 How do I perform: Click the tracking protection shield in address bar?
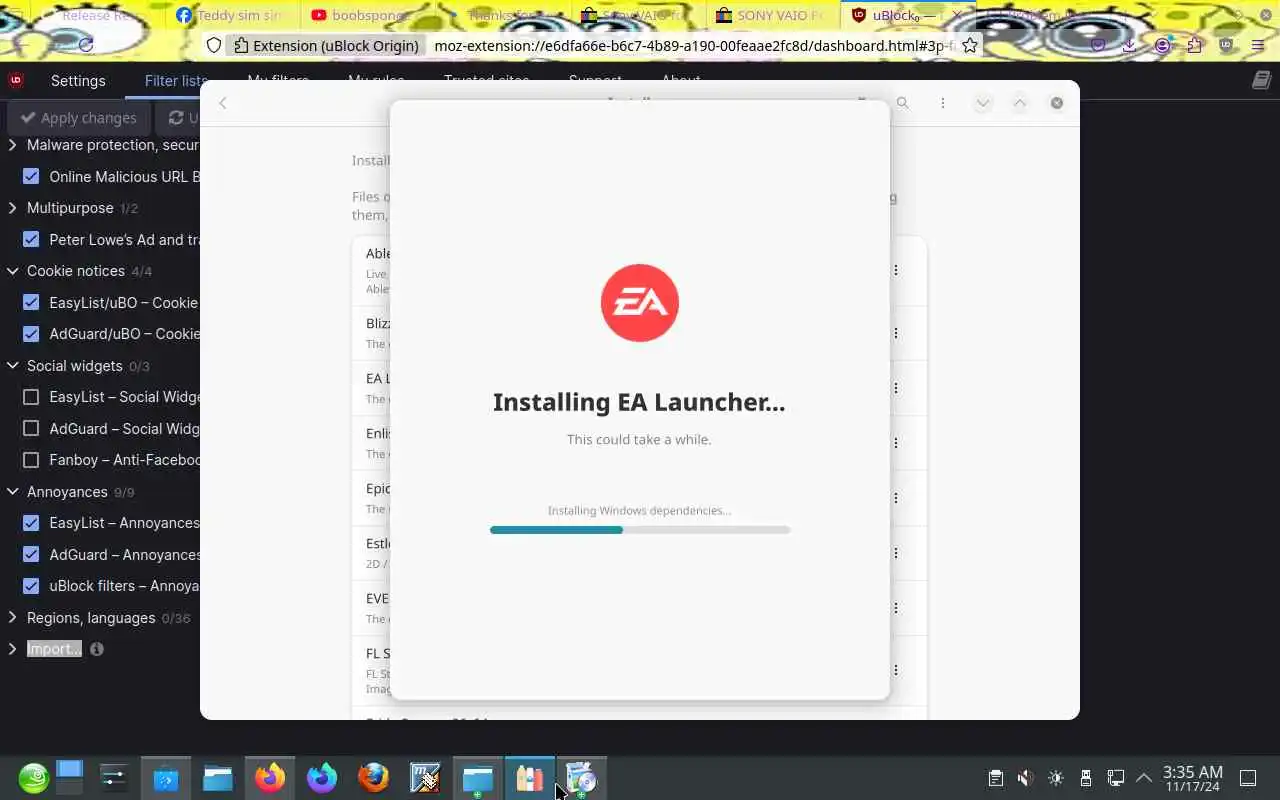[x=213, y=45]
